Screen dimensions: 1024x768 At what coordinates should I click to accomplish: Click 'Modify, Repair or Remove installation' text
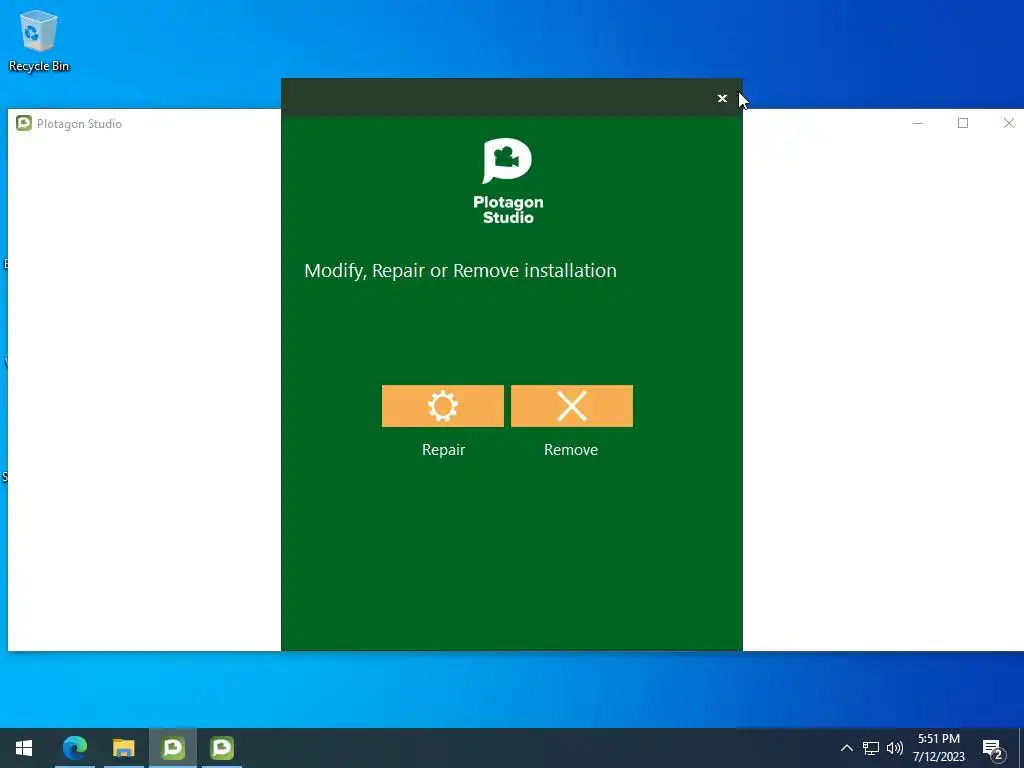point(460,270)
